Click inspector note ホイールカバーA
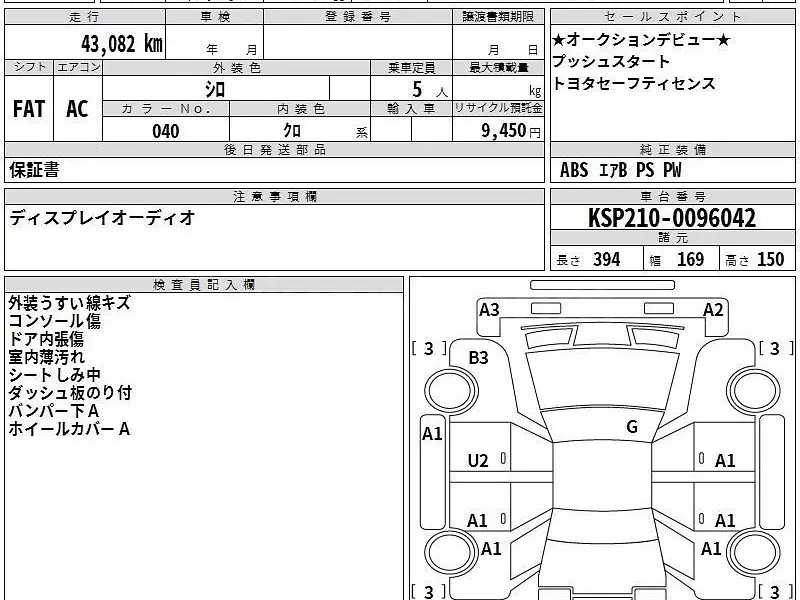 pos(69,429)
